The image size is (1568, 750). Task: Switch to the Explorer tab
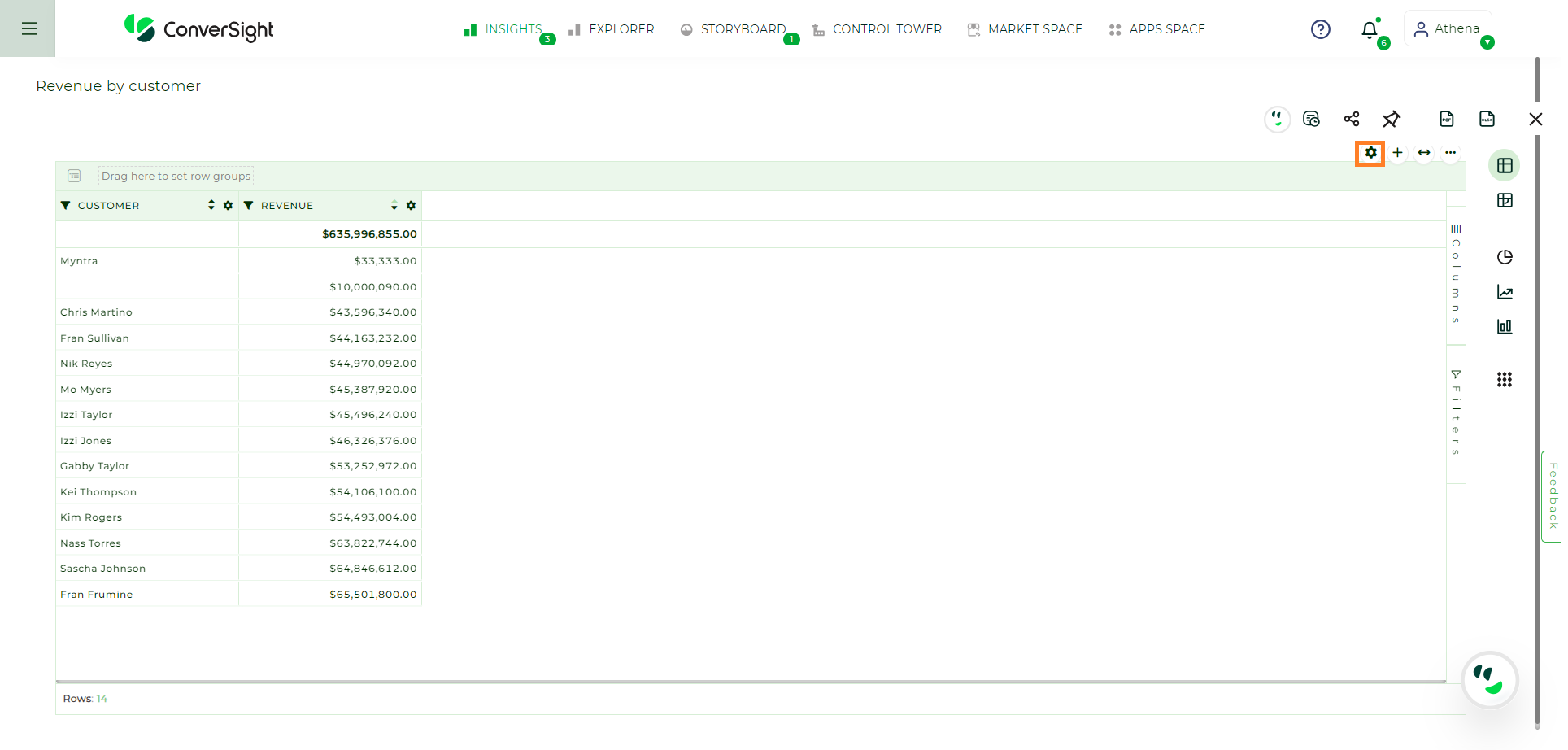(612, 29)
